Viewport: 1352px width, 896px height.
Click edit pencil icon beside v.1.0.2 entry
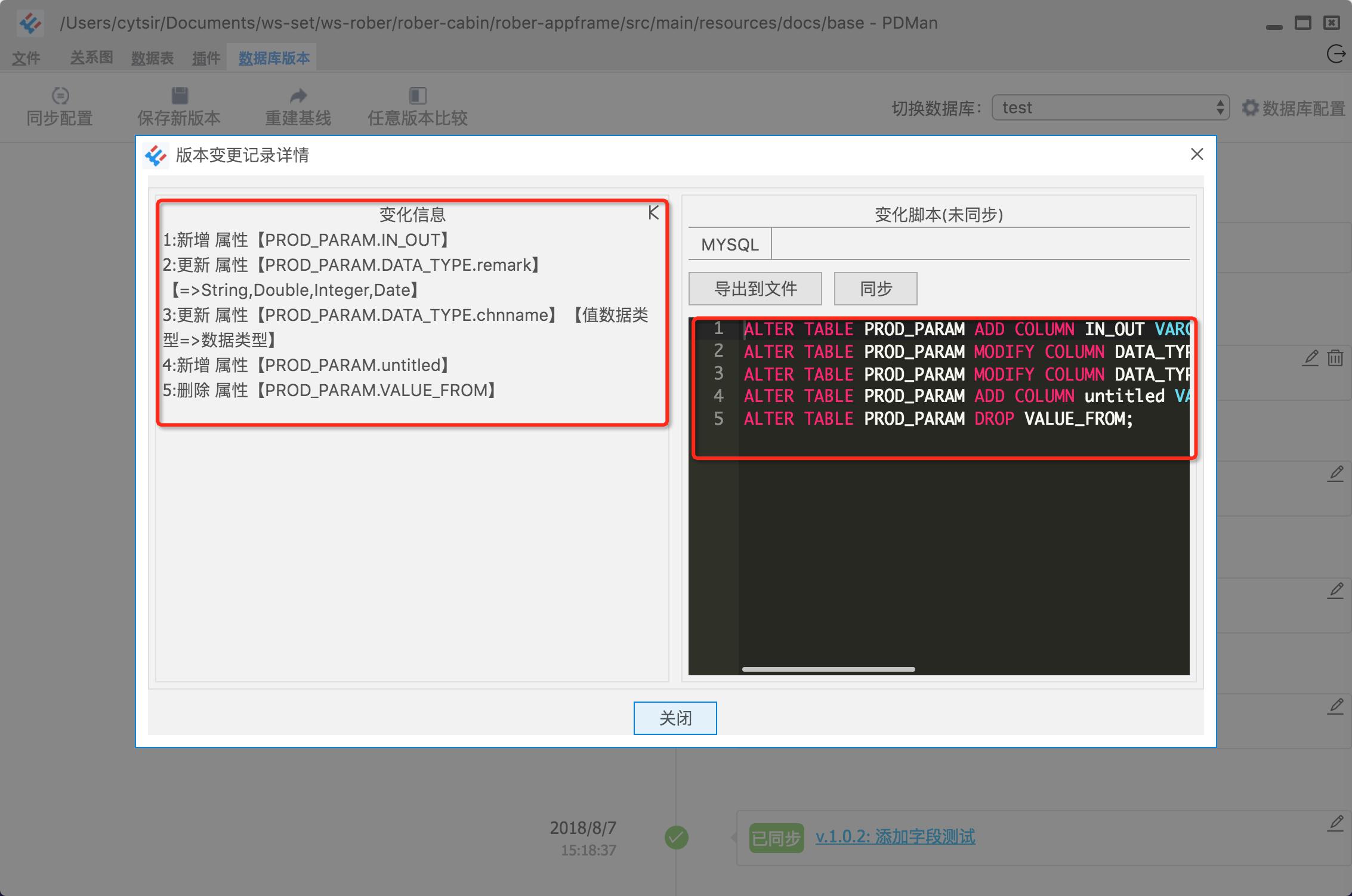1335,823
